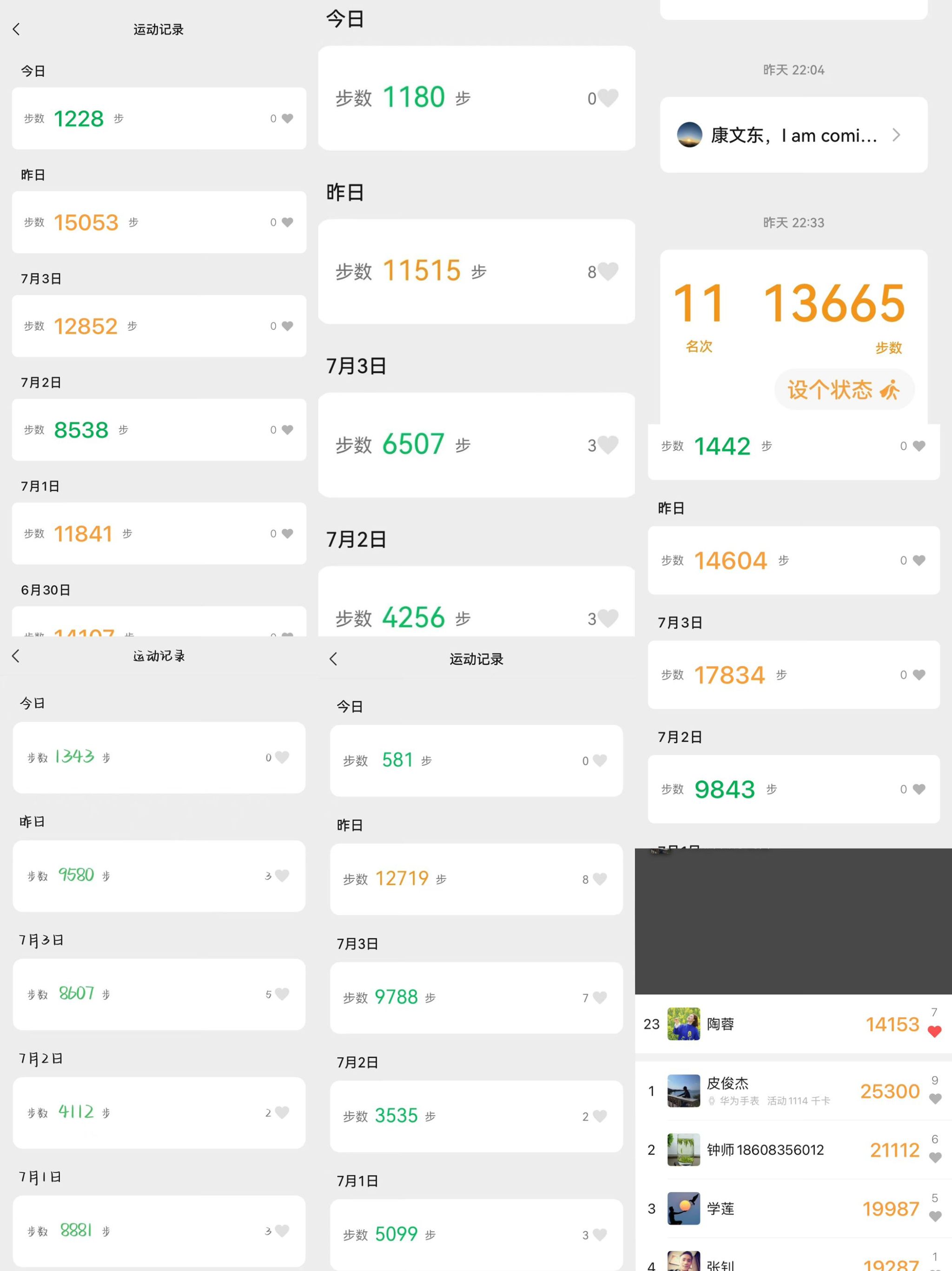This screenshot has height=1271, width=952.
Task: Tap the heart beside 皮俊杰's 25300 steps
Action: (935, 1098)
